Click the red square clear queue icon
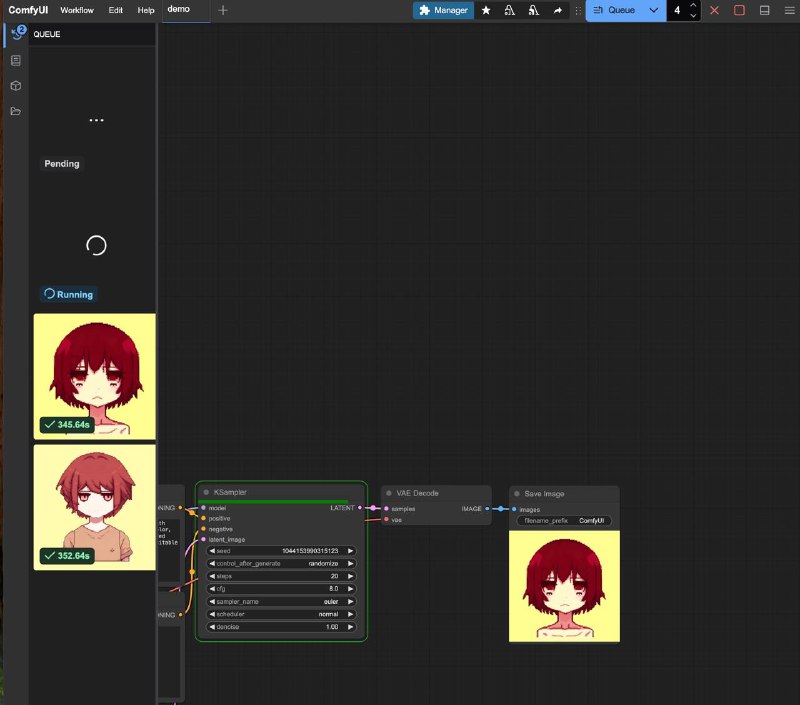The image size is (800, 705). tap(739, 10)
